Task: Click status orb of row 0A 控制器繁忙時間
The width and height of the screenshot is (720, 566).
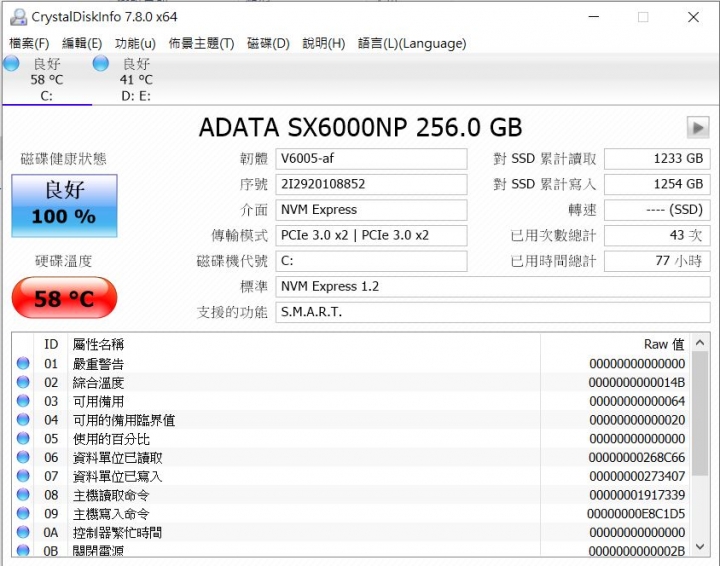Action: pos(23,532)
